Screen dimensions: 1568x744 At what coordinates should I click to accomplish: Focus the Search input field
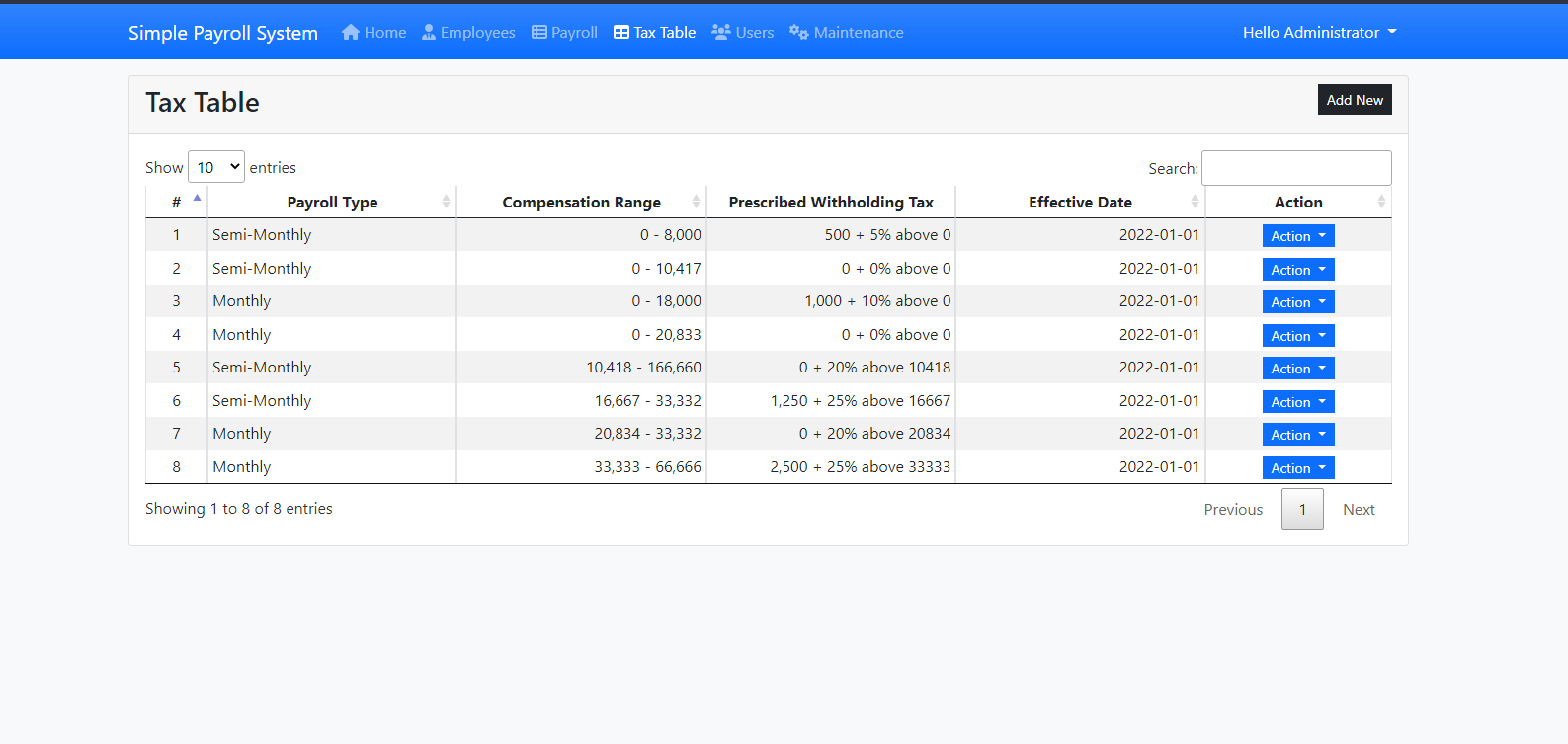click(1295, 168)
